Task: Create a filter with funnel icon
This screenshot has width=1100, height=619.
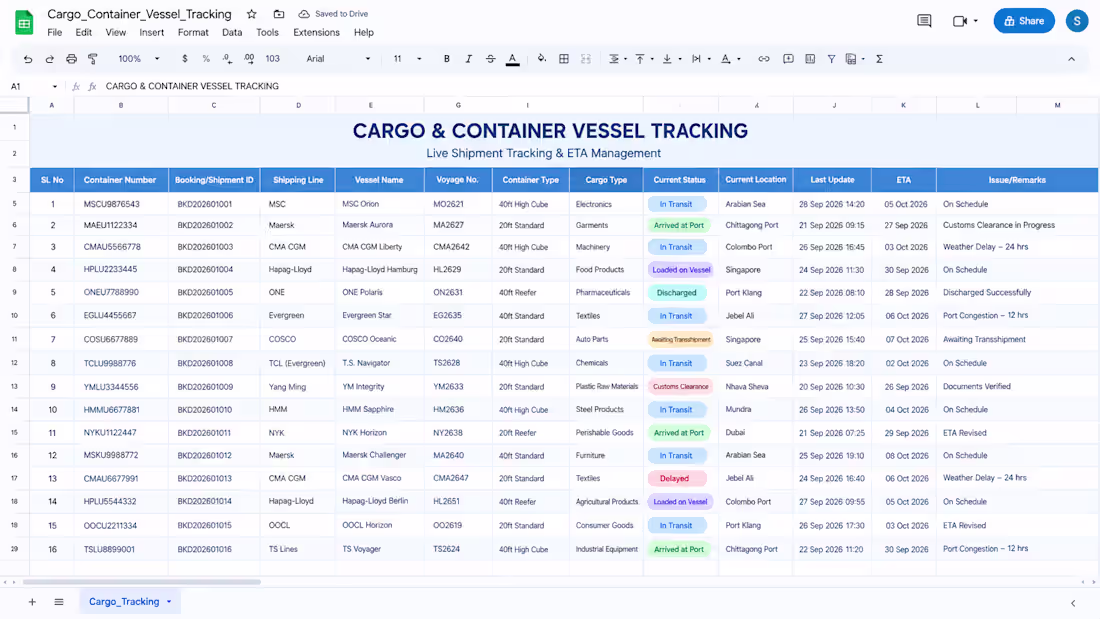Action: point(831,59)
